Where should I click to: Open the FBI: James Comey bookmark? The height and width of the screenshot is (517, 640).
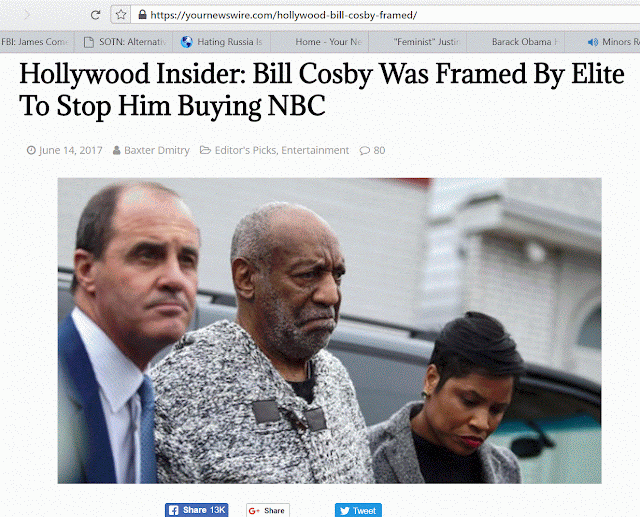click(x=36, y=42)
